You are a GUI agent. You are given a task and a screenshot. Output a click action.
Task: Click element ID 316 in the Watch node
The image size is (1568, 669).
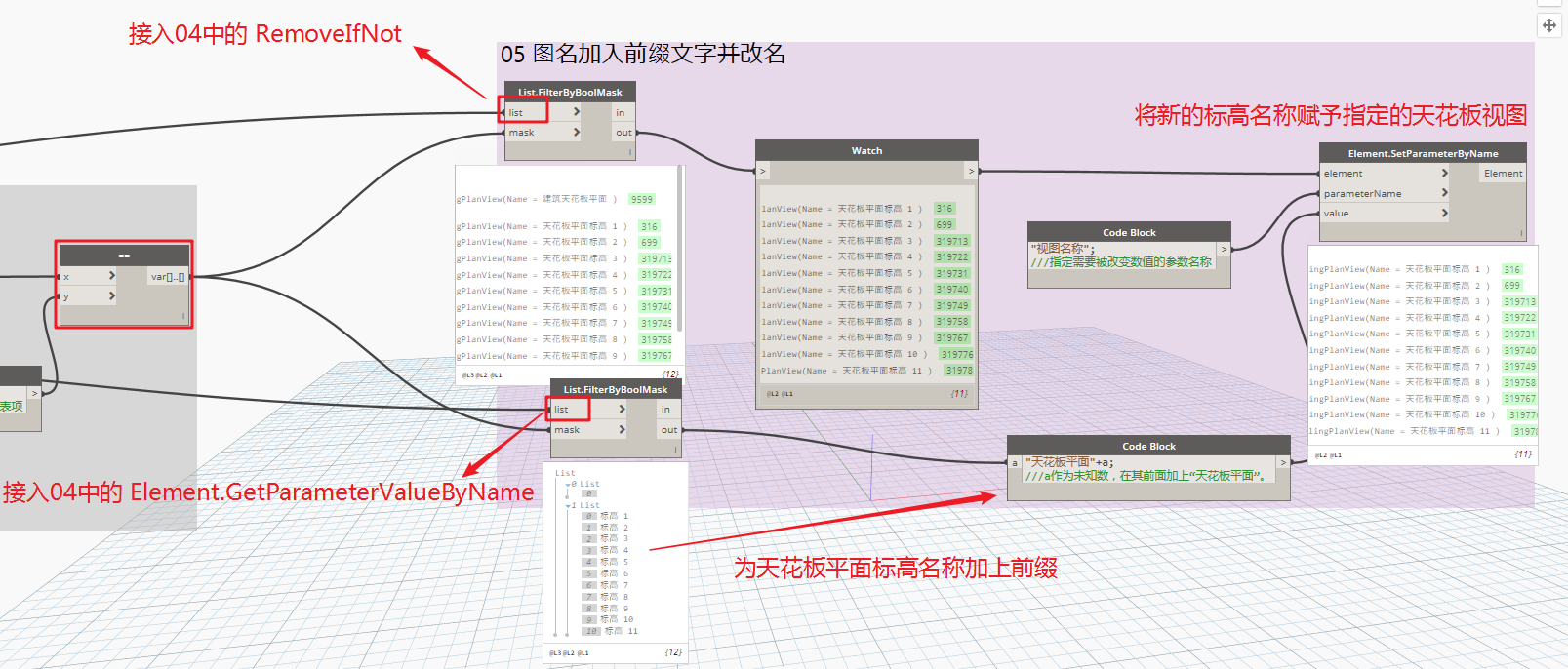pyautogui.click(x=944, y=209)
